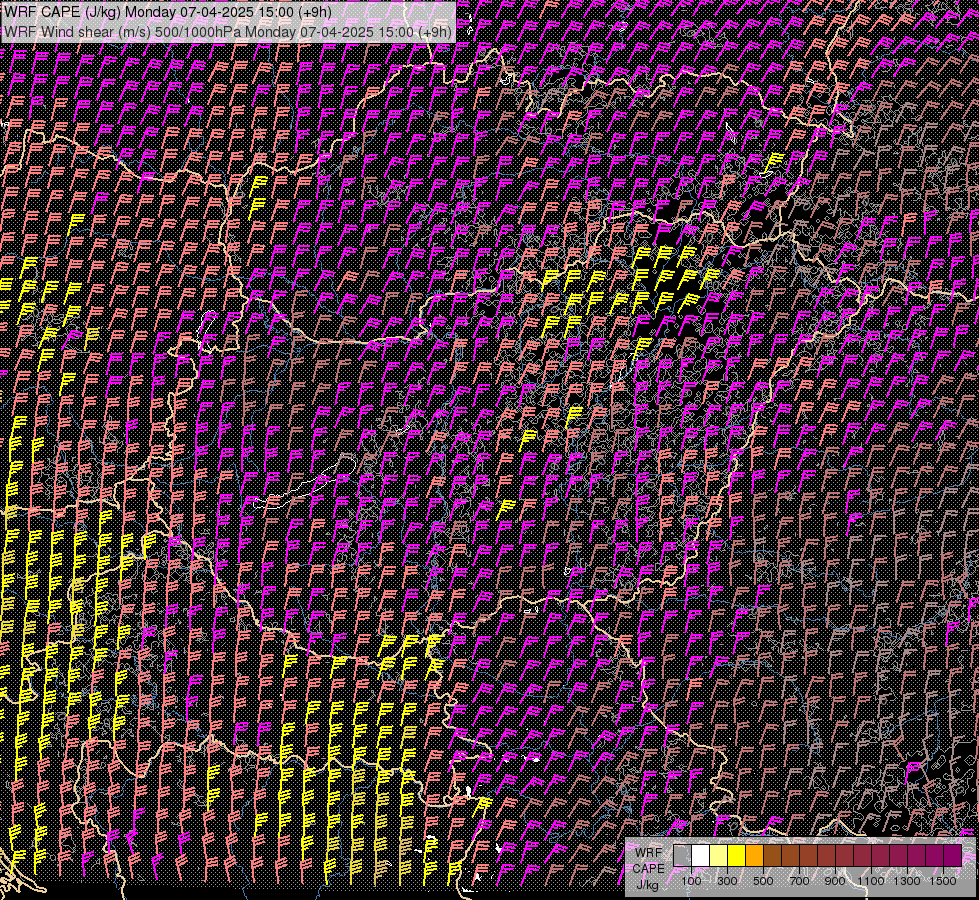
Task: Select the white swatch in the CAPE legend
Action: click(x=701, y=855)
